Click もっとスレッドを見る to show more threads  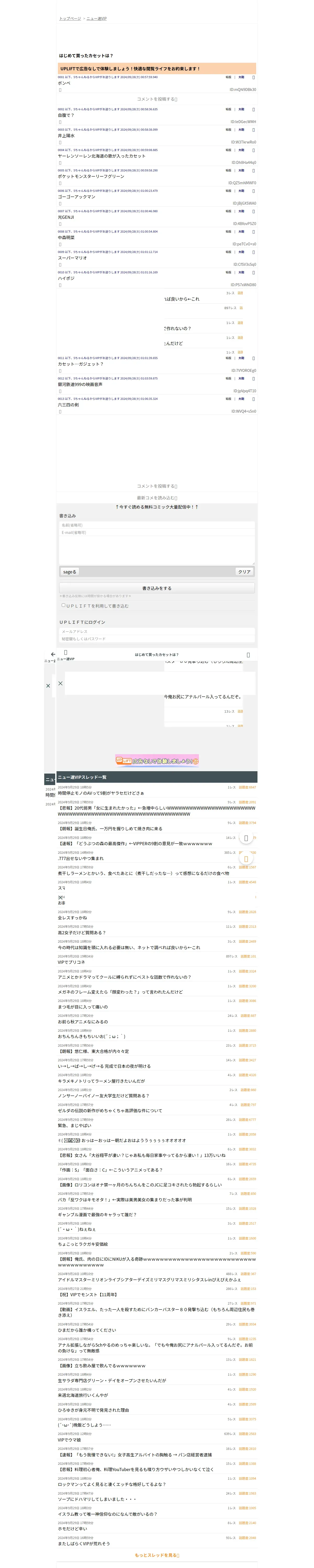157,1555
